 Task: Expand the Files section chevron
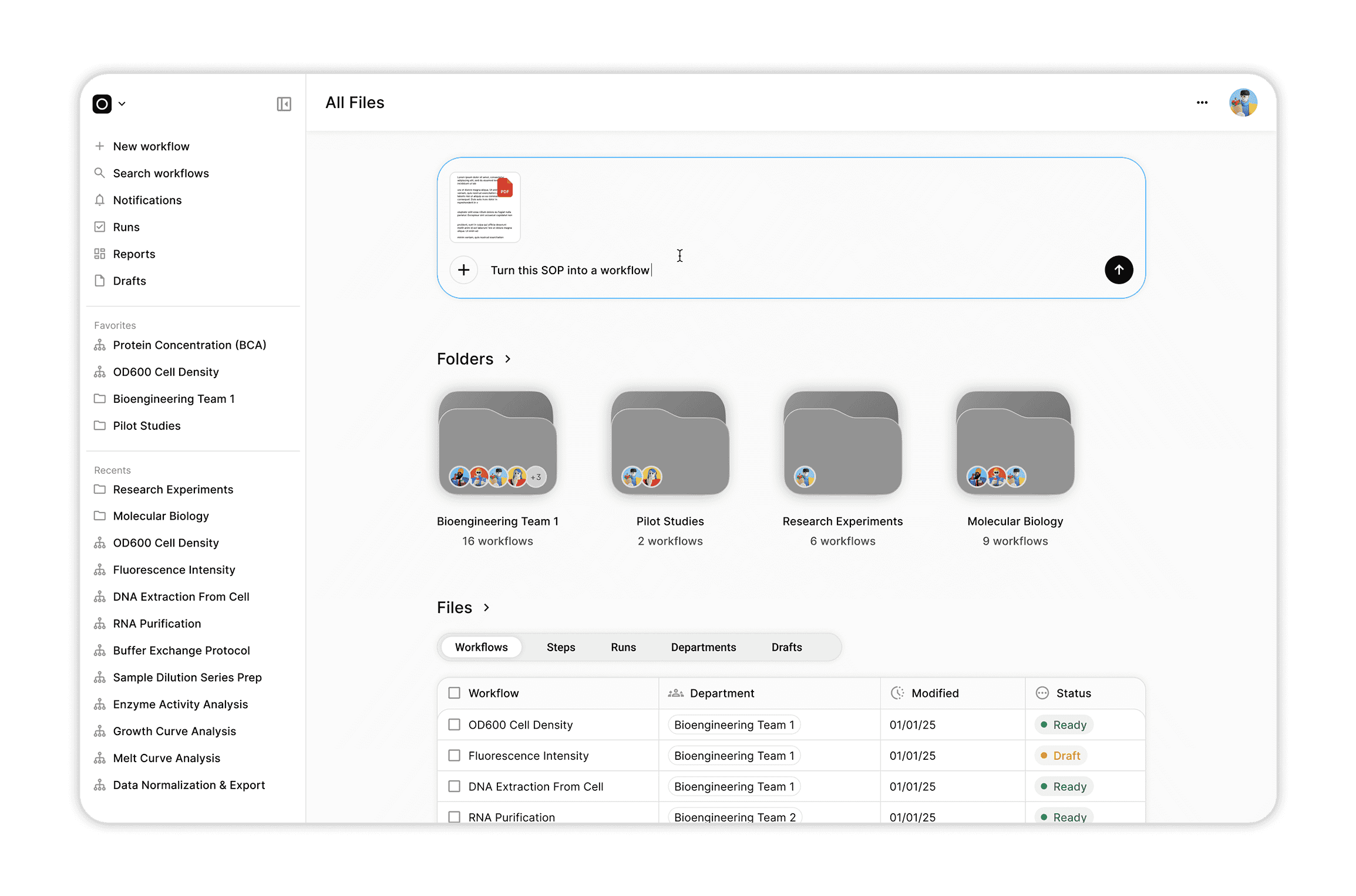point(486,608)
